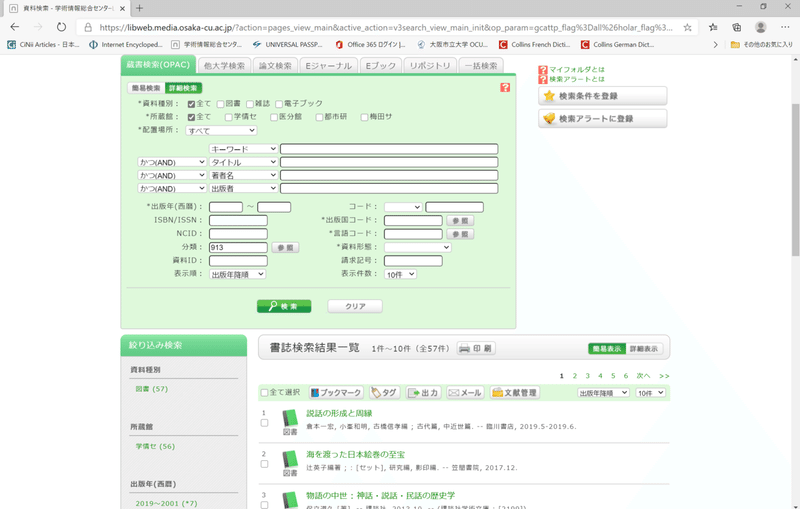Click the browser back arrow
This screenshot has height=509, width=800.
pyautogui.click(x=14, y=27)
